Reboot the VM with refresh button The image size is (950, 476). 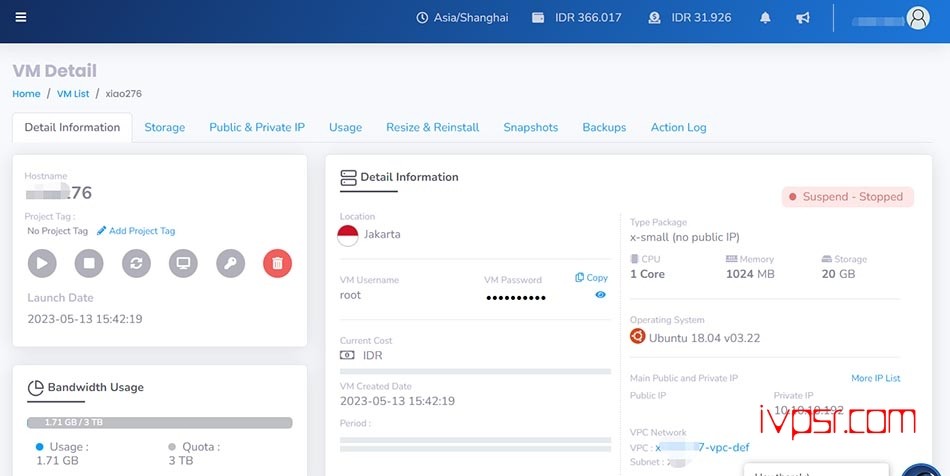[x=136, y=263]
